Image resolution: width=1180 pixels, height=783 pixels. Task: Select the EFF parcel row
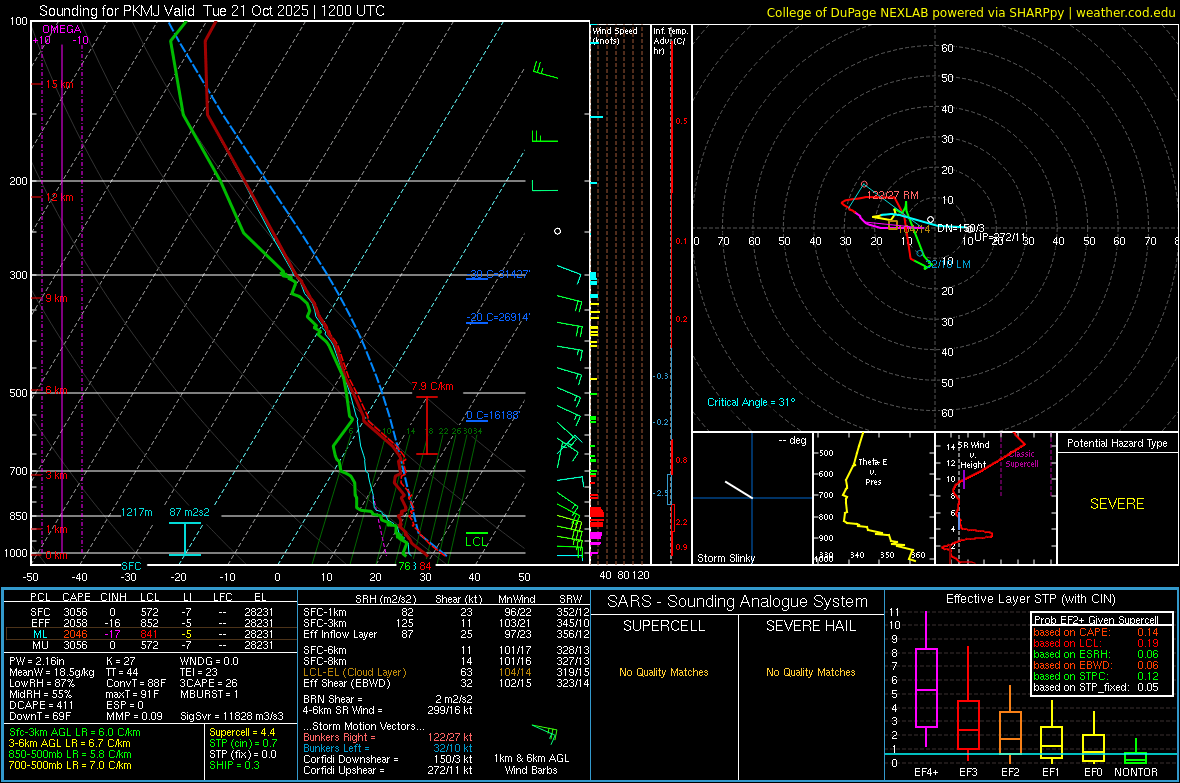click(151, 623)
